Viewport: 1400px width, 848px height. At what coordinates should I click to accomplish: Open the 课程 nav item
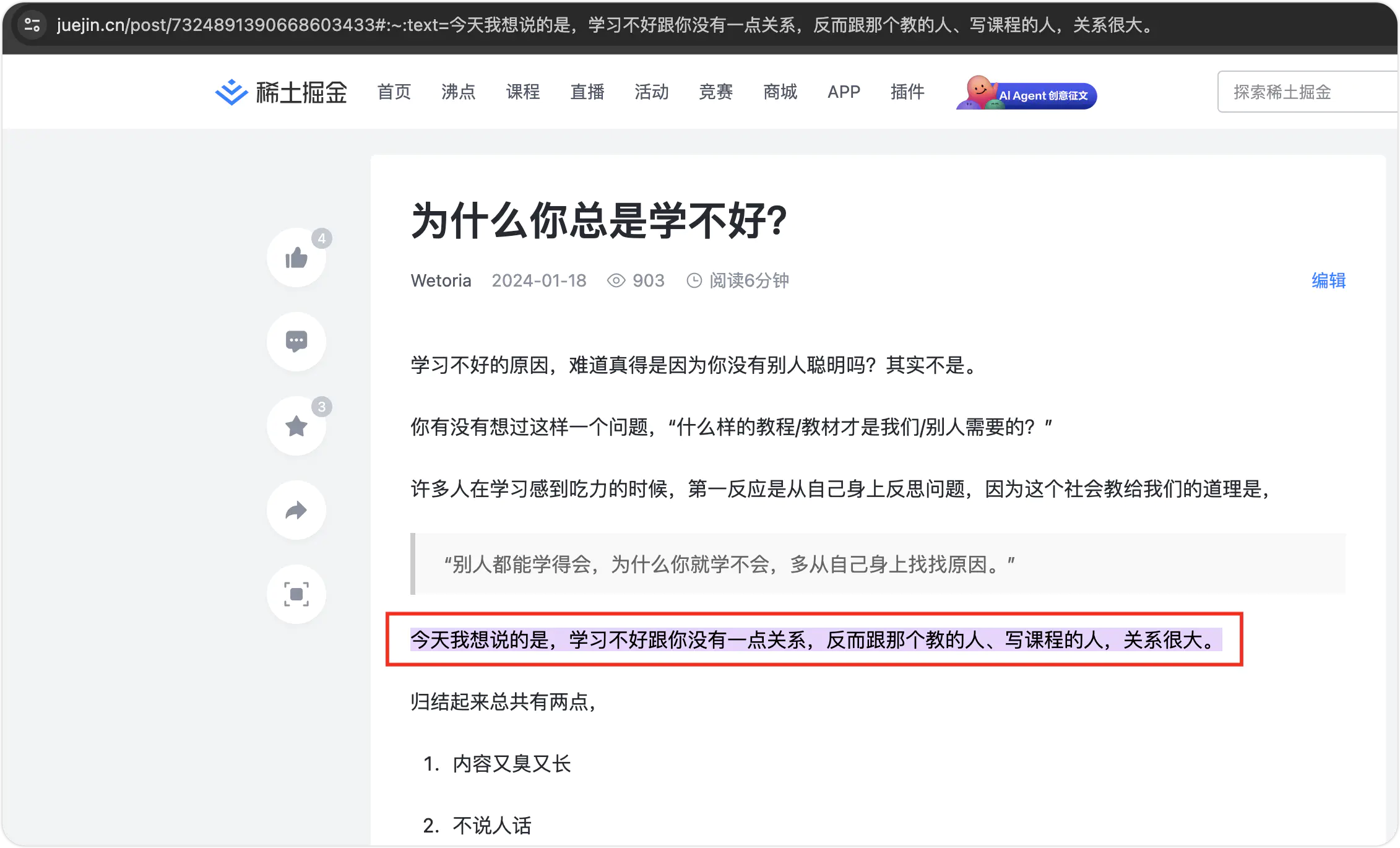pyautogui.click(x=523, y=92)
